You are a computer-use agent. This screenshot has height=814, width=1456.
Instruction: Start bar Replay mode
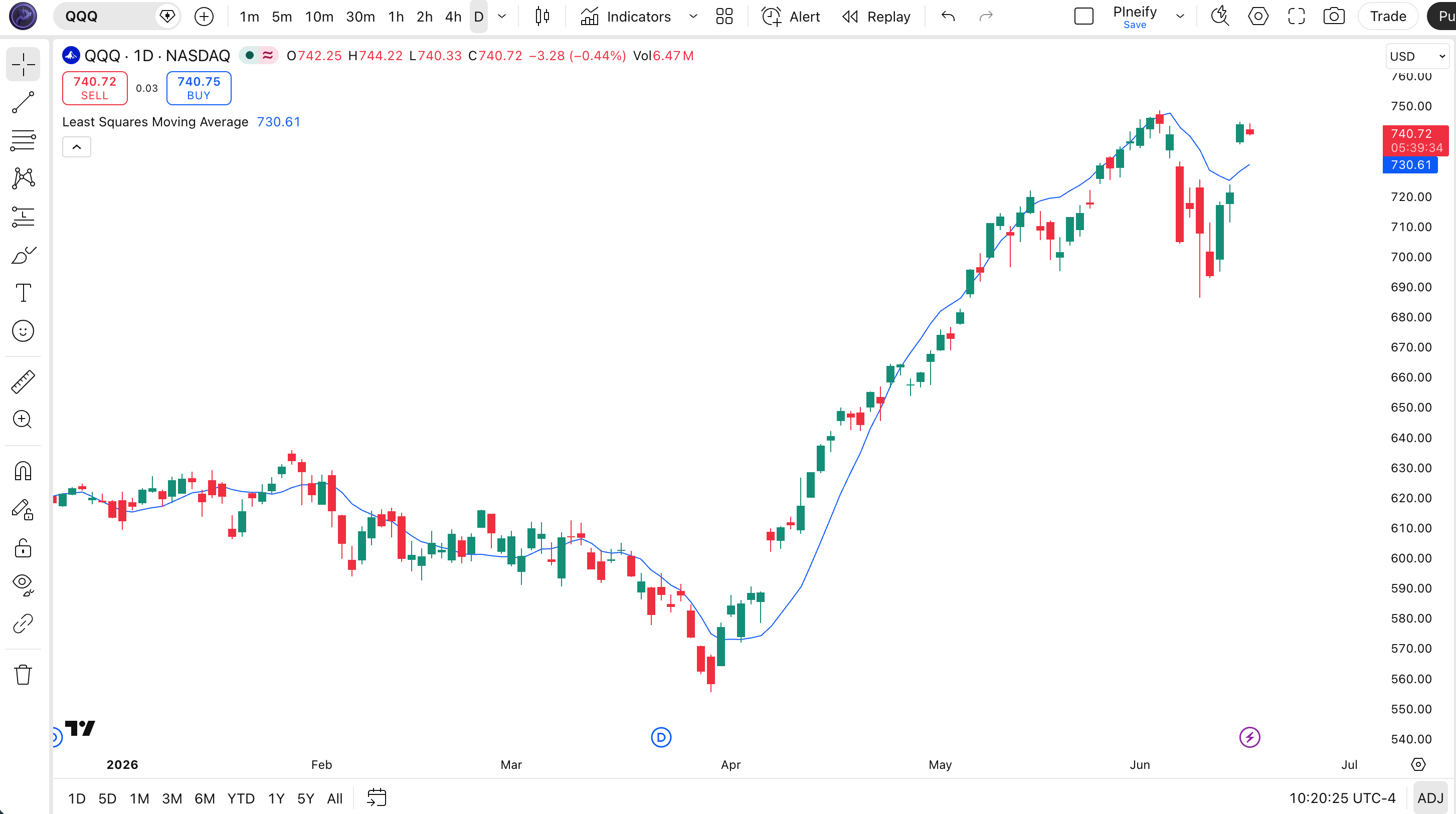click(876, 17)
